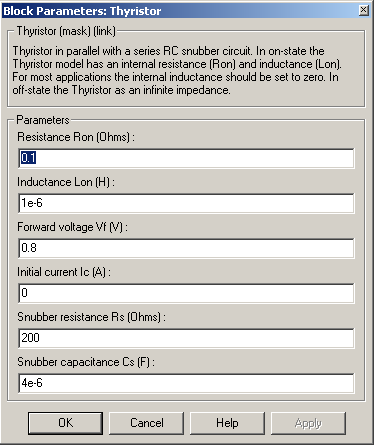Click the Snubber capacitance Cs field
The height and width of the screenshot is (445, 374).
(x=186, y=383)
